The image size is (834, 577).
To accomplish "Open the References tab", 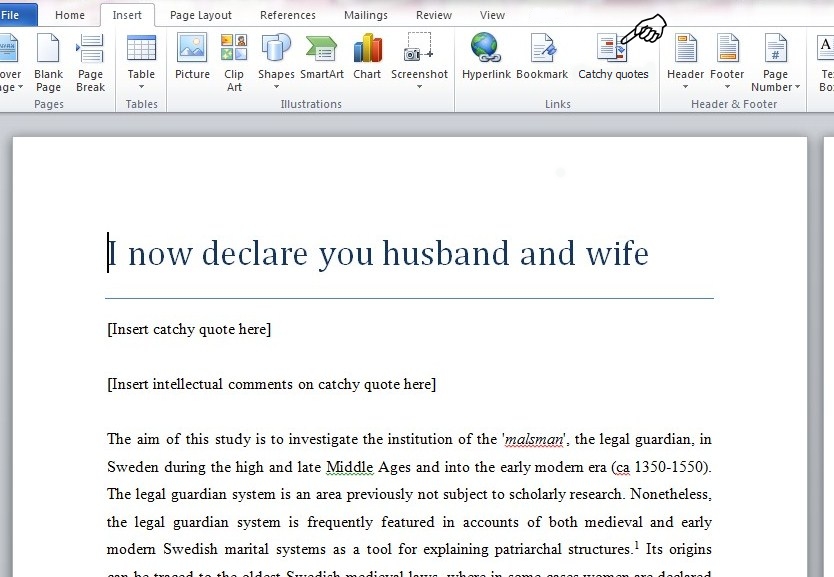I will coord(288,15).
